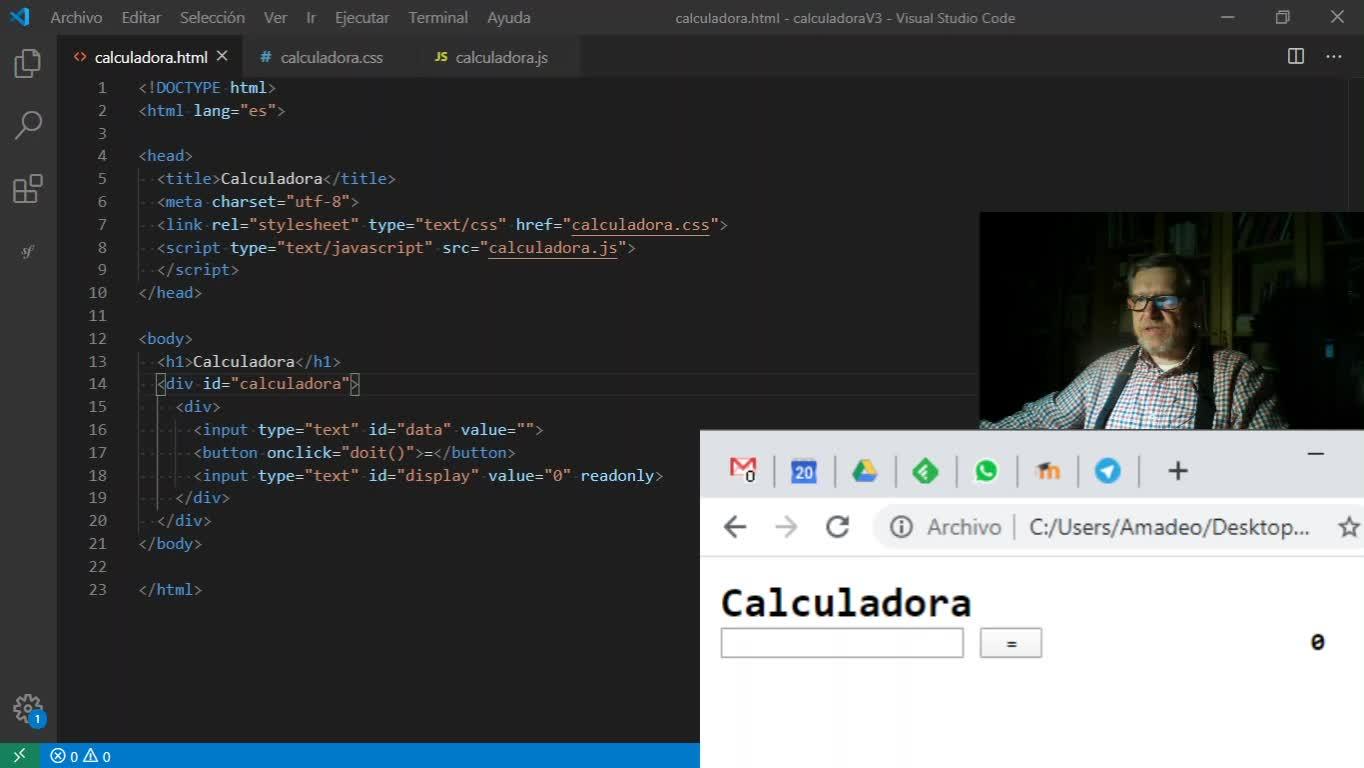This screenshot has width=1364, height=768.
Task: Click the VS Code logo in the title bar
Action: pyautogui.click(x=20, y=17)
